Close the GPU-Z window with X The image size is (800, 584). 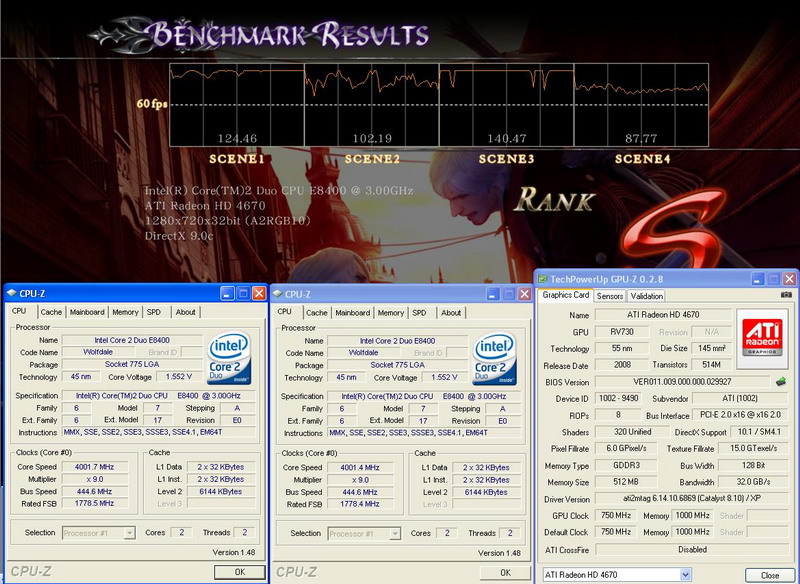(x=789, y=279)
